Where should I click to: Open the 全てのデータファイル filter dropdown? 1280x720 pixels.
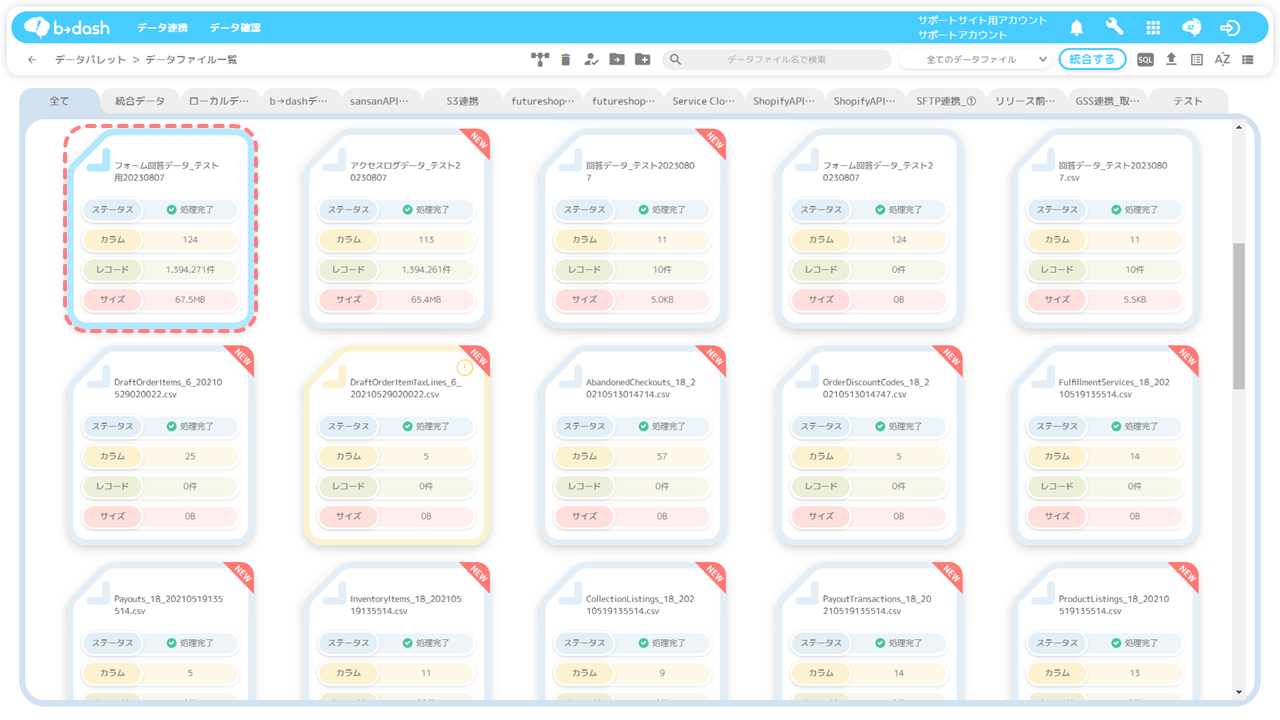[974, 60]
